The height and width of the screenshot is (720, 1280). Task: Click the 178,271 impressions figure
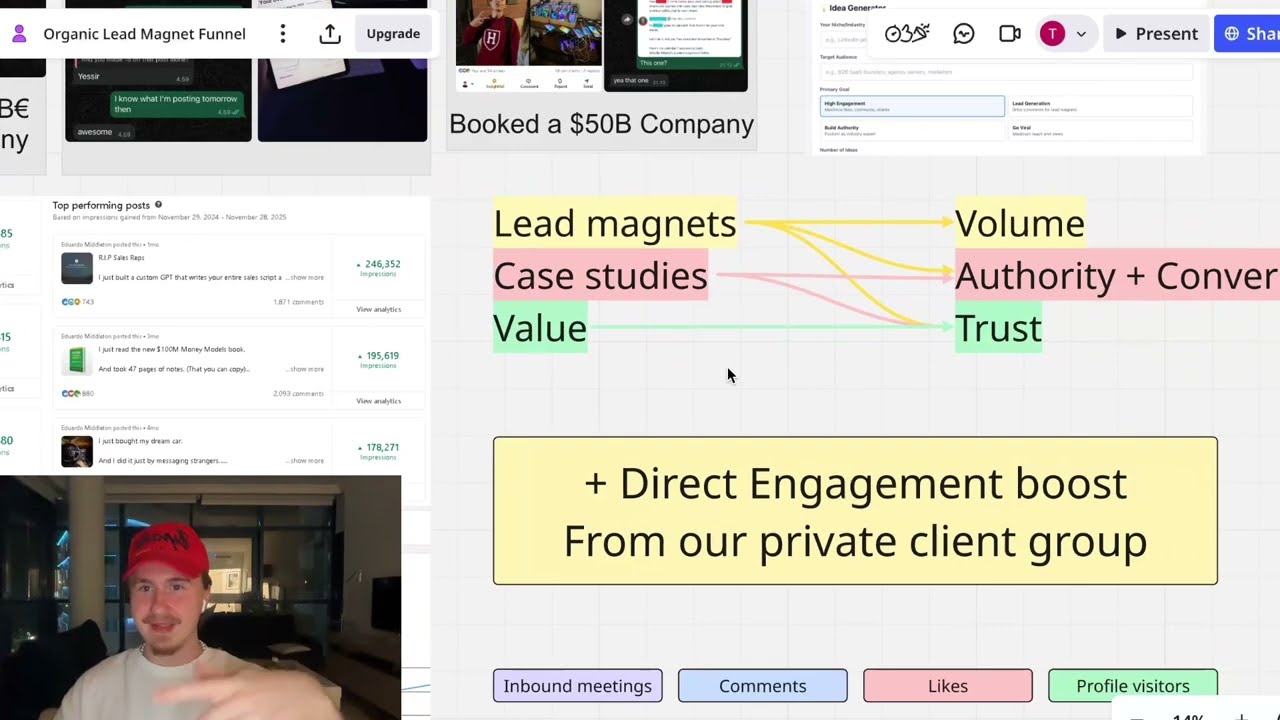tap(382, 448)
